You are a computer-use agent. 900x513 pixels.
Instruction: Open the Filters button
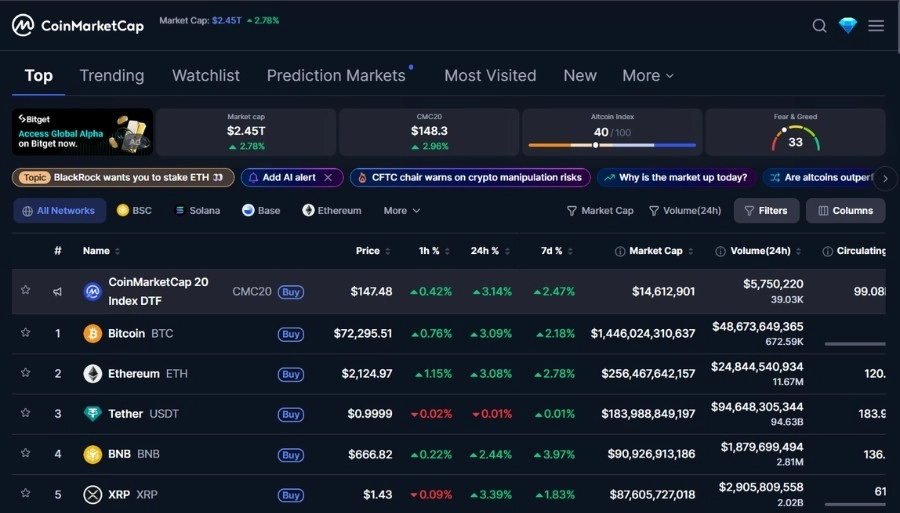click(766, 211)
